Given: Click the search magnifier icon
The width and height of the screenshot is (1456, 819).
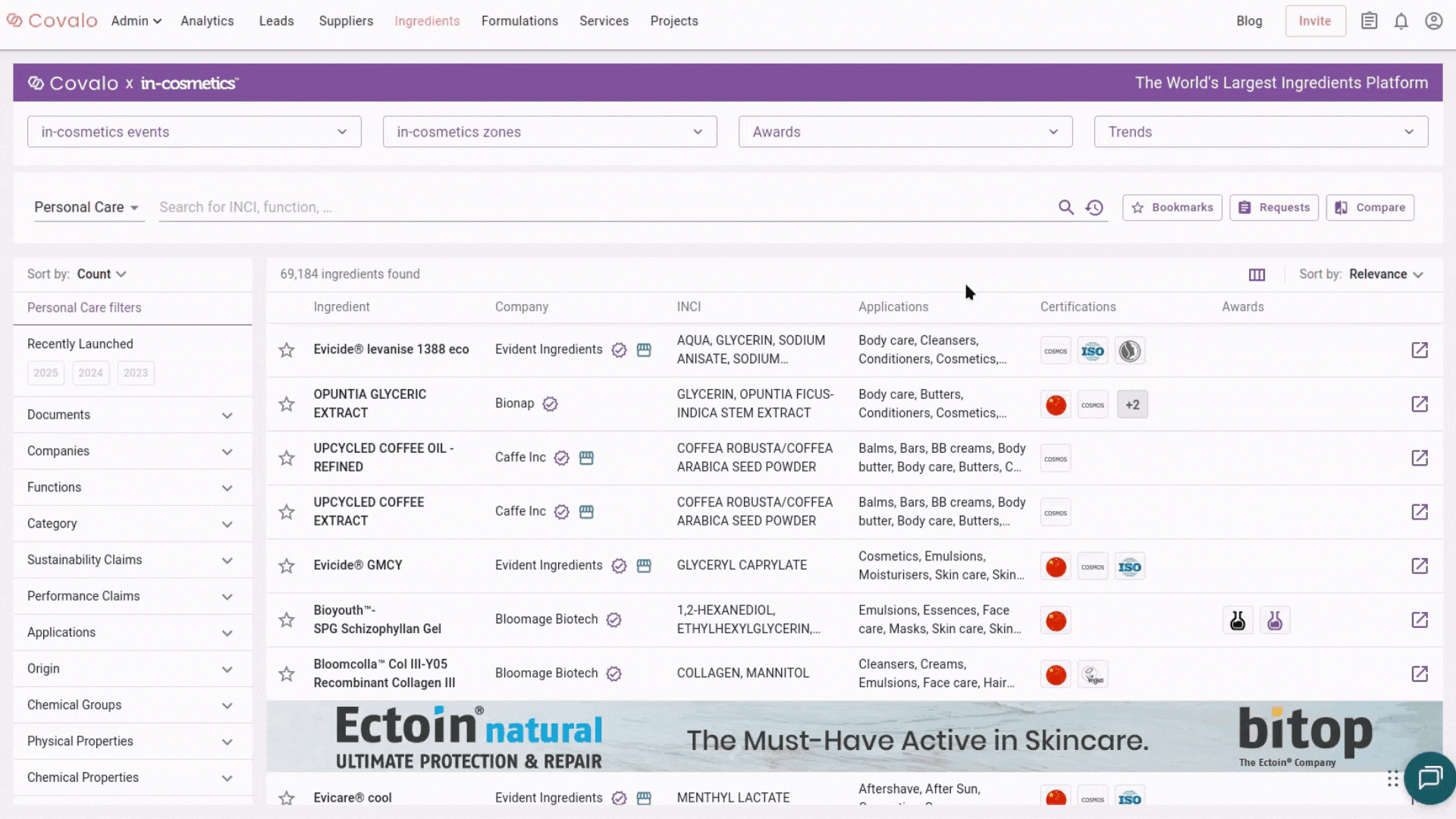Looking at the screenshot, I should pyautogui.click(x=1065, y=207).
